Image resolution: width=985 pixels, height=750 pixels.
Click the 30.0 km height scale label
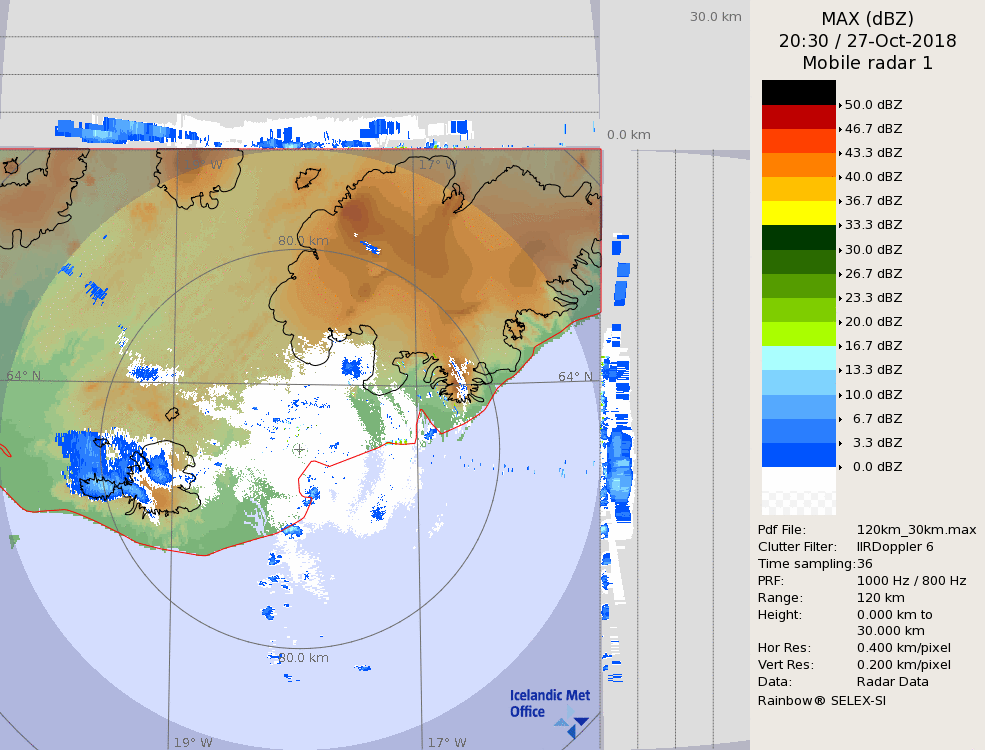coord(715,16)
